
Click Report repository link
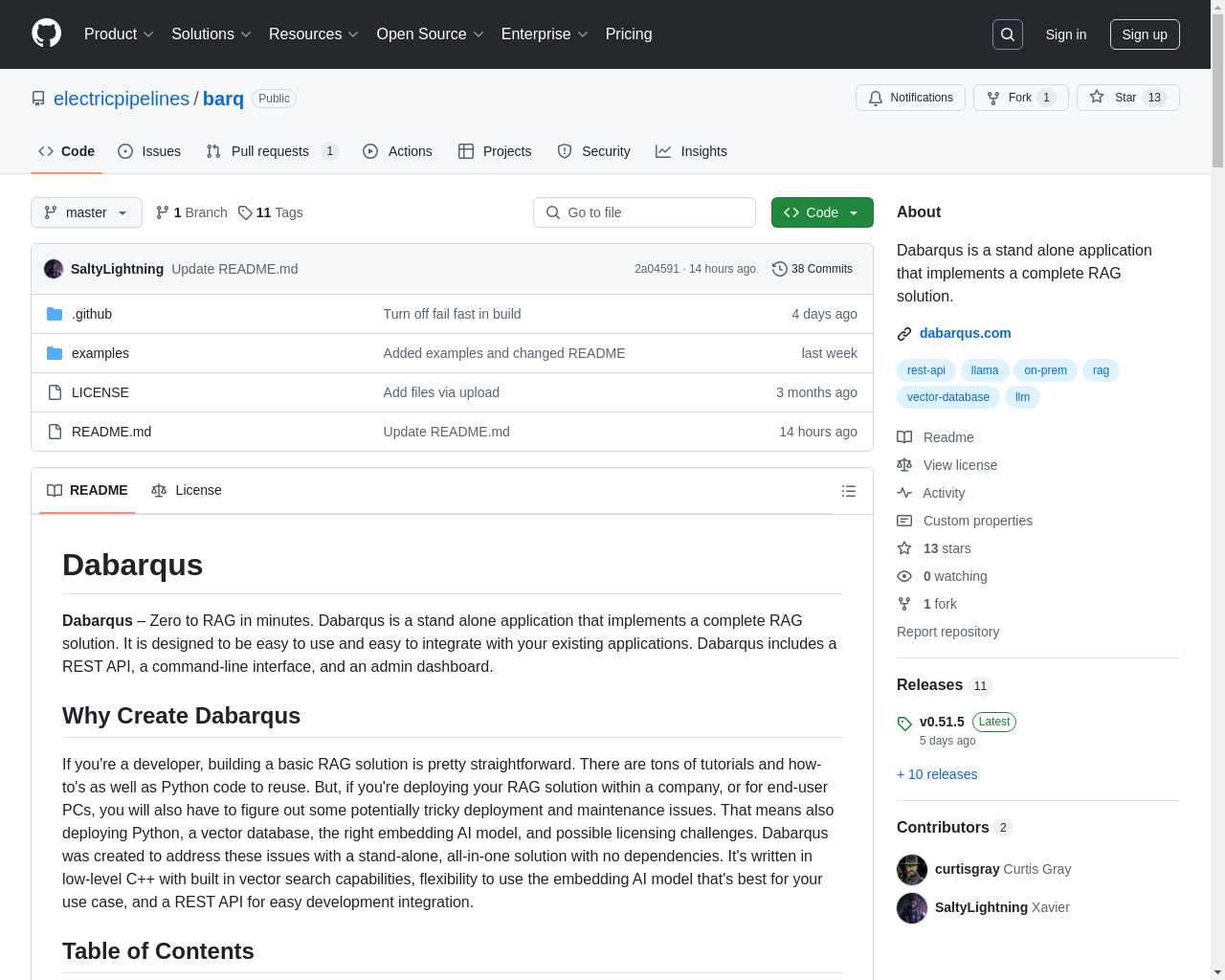(x=947, y=632)
